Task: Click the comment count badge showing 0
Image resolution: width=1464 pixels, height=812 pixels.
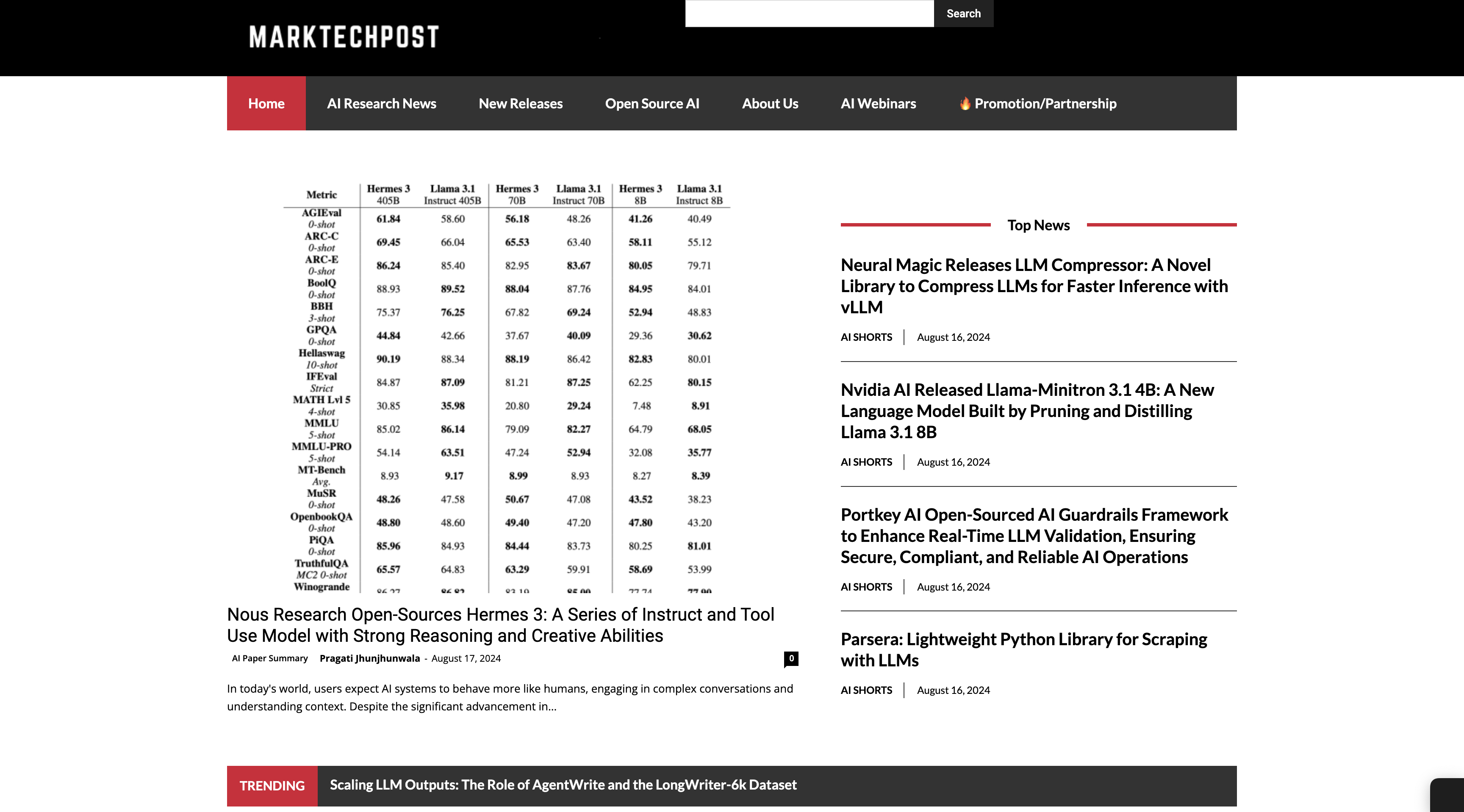Action: coord(790,659)
